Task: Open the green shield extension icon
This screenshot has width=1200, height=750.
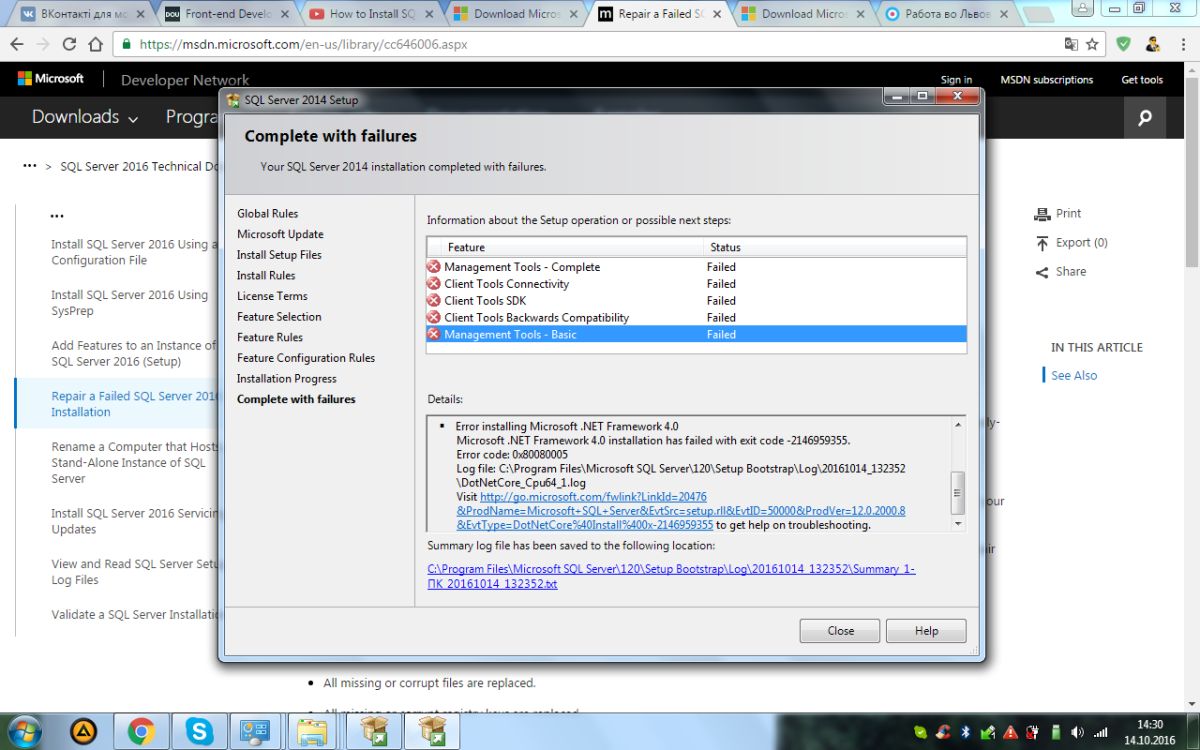Action: click(x=1124, y=44)
